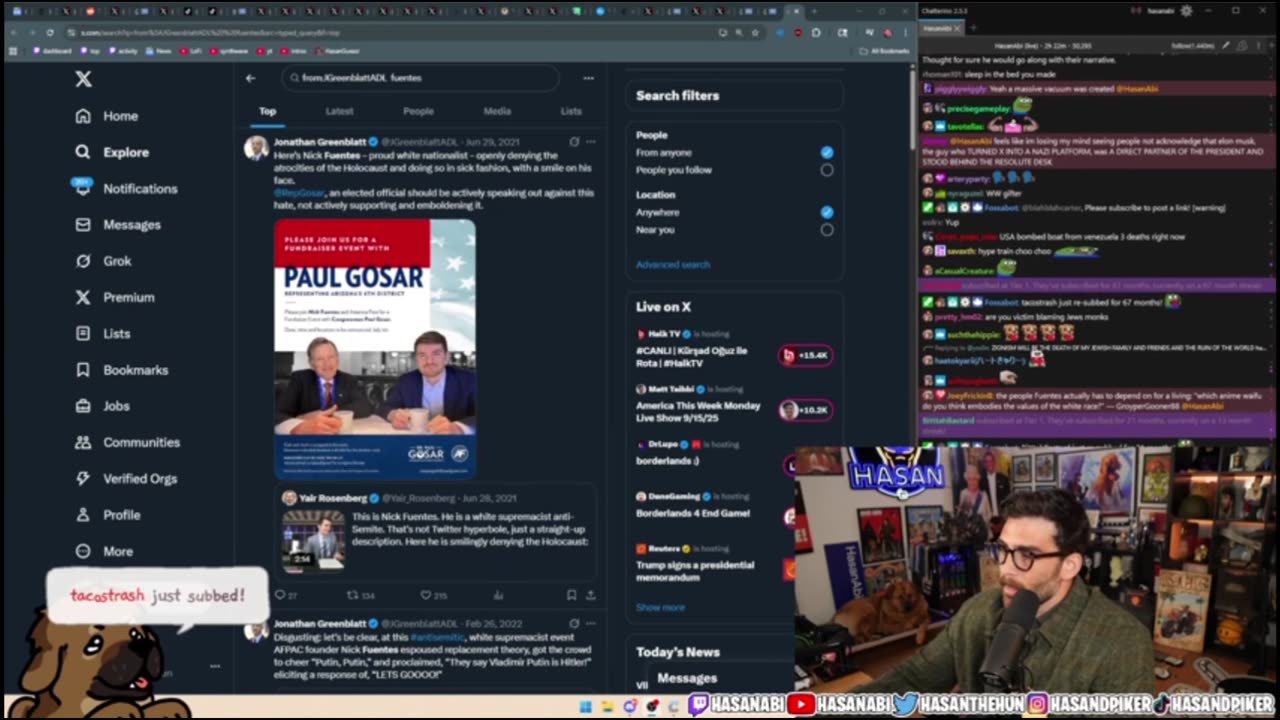
Task: Open Grok from the sidebar
Action: point(104,261)
